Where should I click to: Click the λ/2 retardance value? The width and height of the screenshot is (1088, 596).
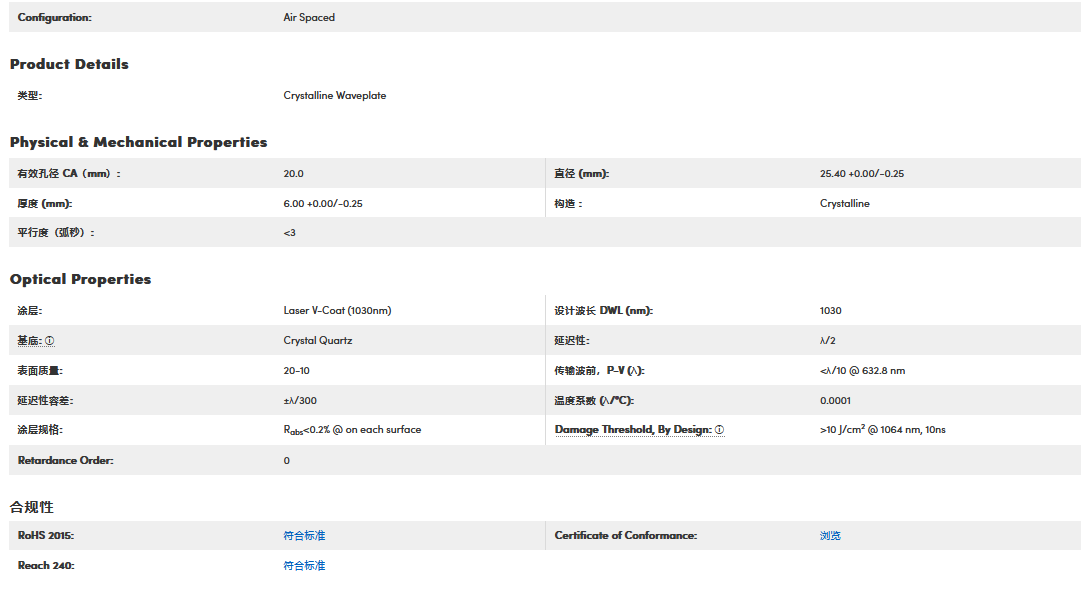[x=828, y=341]
